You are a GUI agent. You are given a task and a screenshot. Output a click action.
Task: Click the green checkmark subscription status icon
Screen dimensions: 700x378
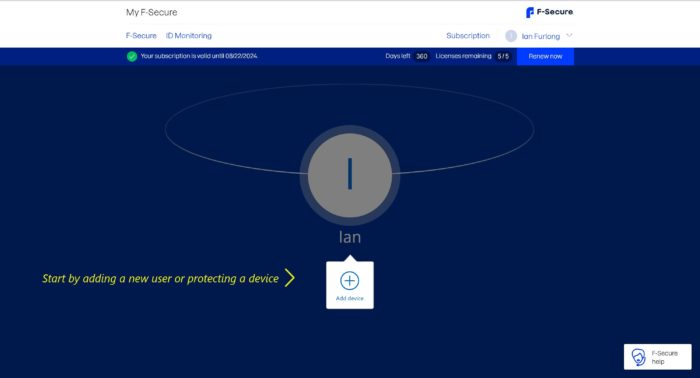tap(132, 56)
